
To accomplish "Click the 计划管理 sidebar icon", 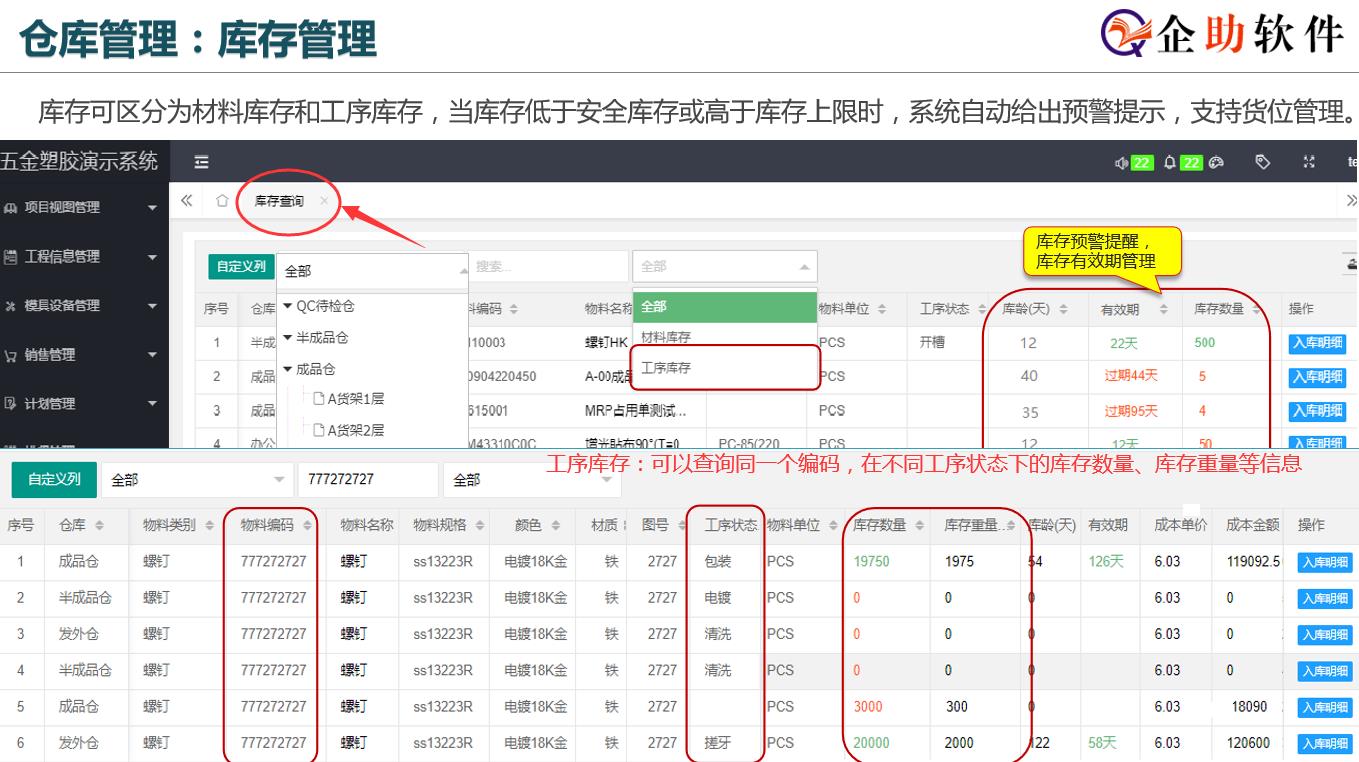I will pos(11,404).
